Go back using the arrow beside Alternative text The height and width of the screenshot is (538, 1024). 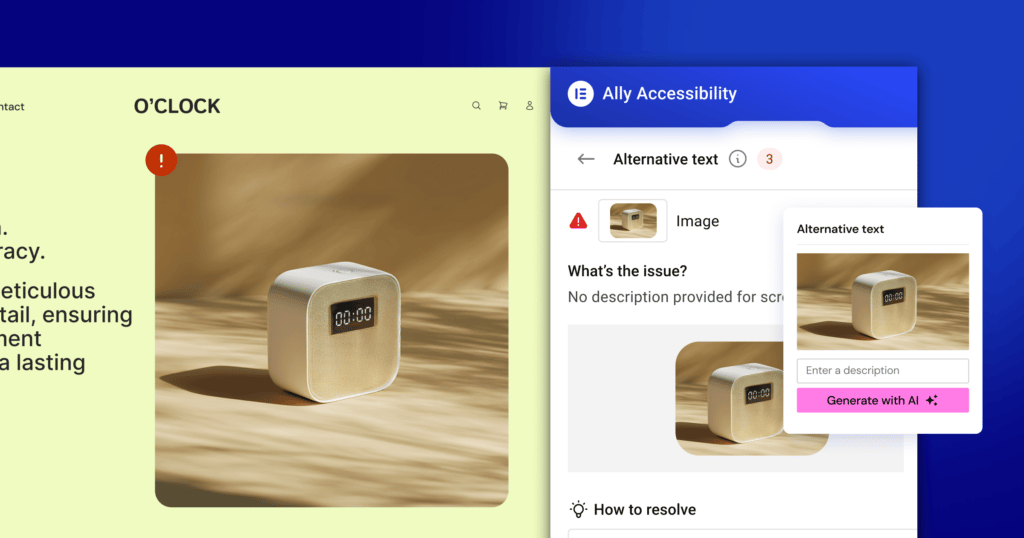pos(586,159)
